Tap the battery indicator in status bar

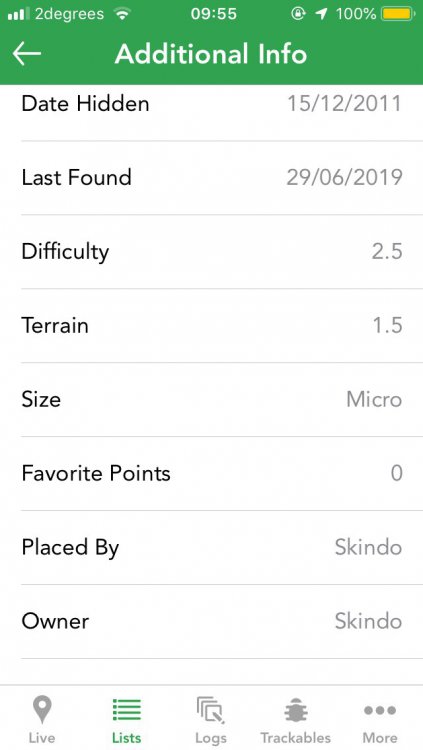tap(398, 14)
